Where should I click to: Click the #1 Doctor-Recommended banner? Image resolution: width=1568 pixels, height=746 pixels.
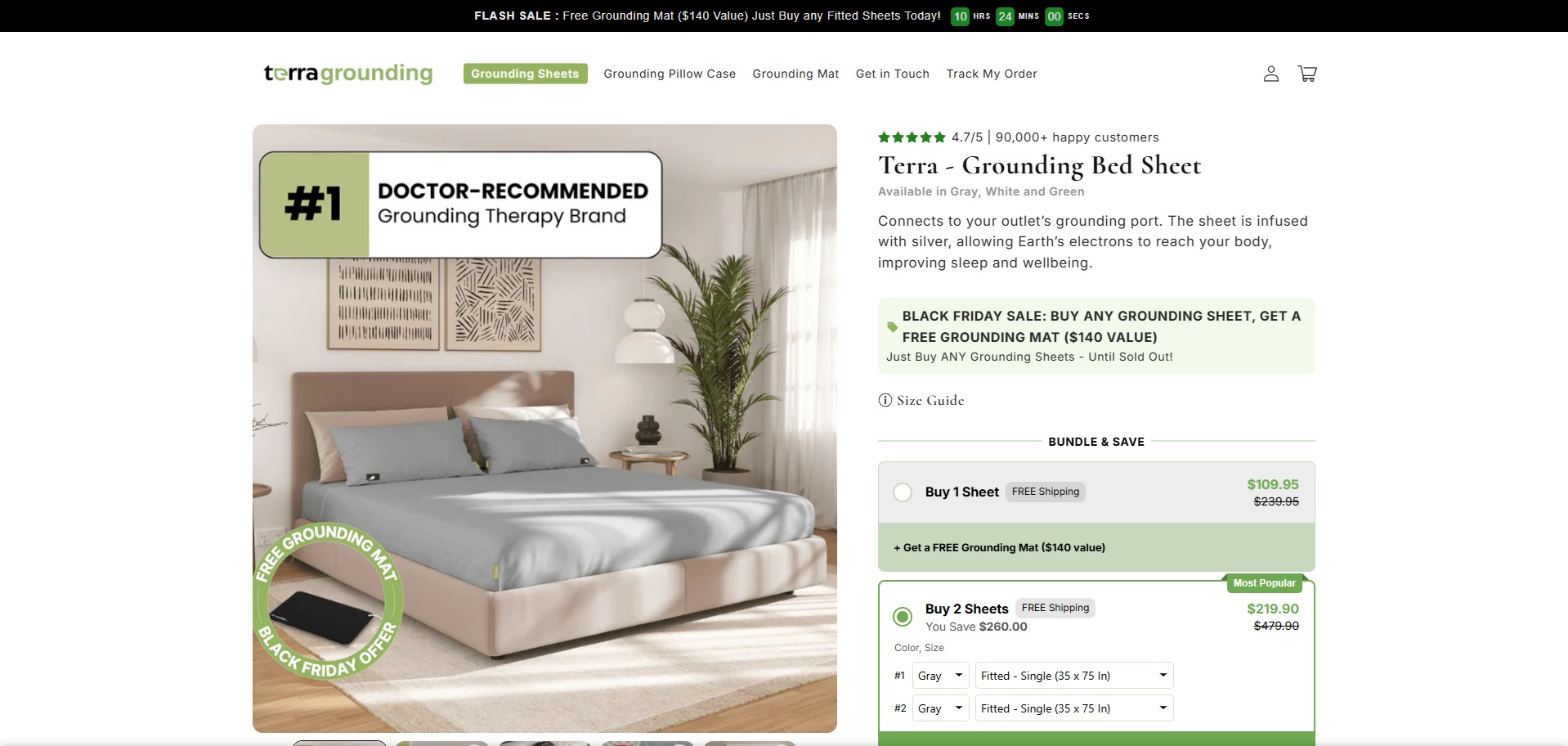click(460, 204)
